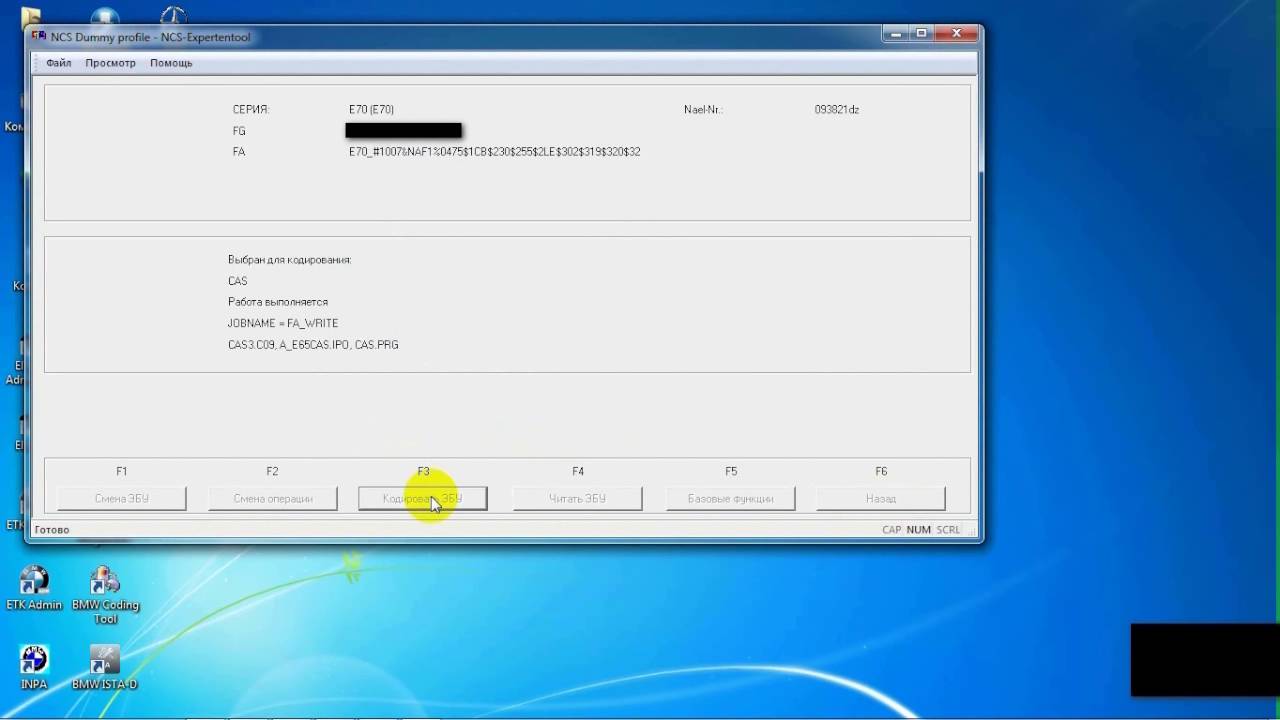Viewport: 1280px width, 720px height.
Task: Click the Базовые функции button
Action: (731, 498)
